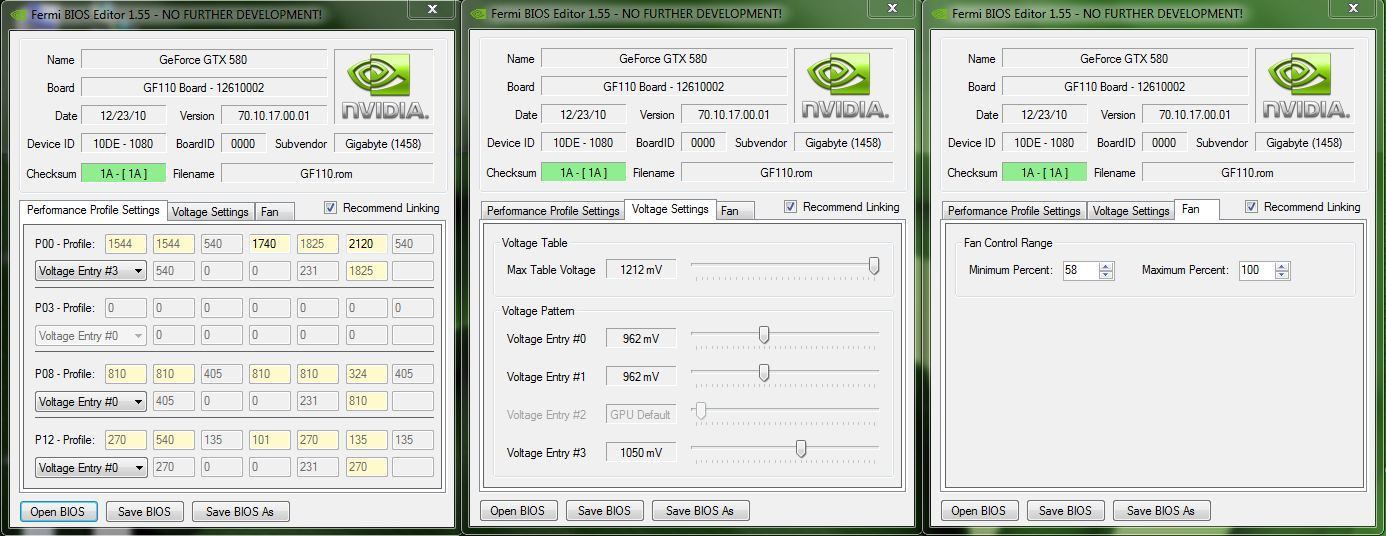The width and height of the screenshot is (1386, 536).
Task: Toggle Recommend Linking in right window
Action: pyautogui.click(x=1252, y=207)
